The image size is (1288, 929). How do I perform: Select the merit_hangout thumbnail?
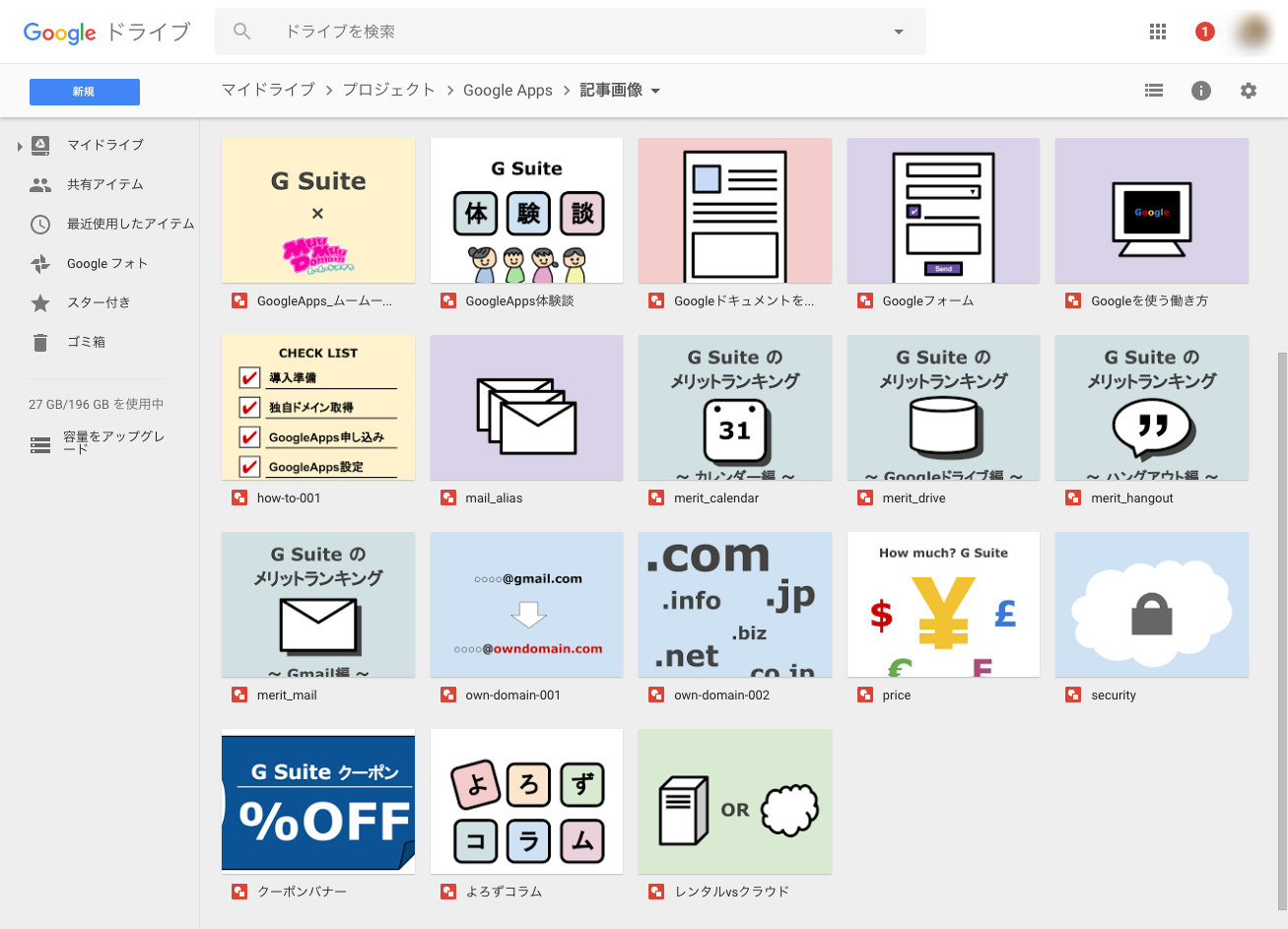1152,408
